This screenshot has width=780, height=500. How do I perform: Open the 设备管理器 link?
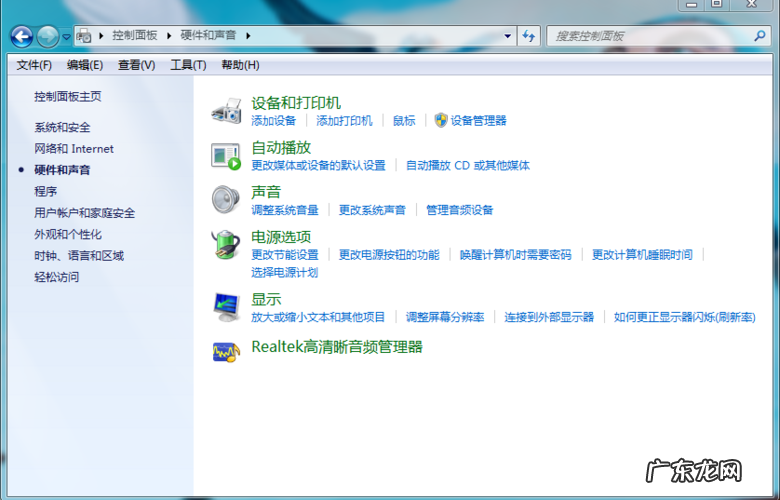[478, 121]
